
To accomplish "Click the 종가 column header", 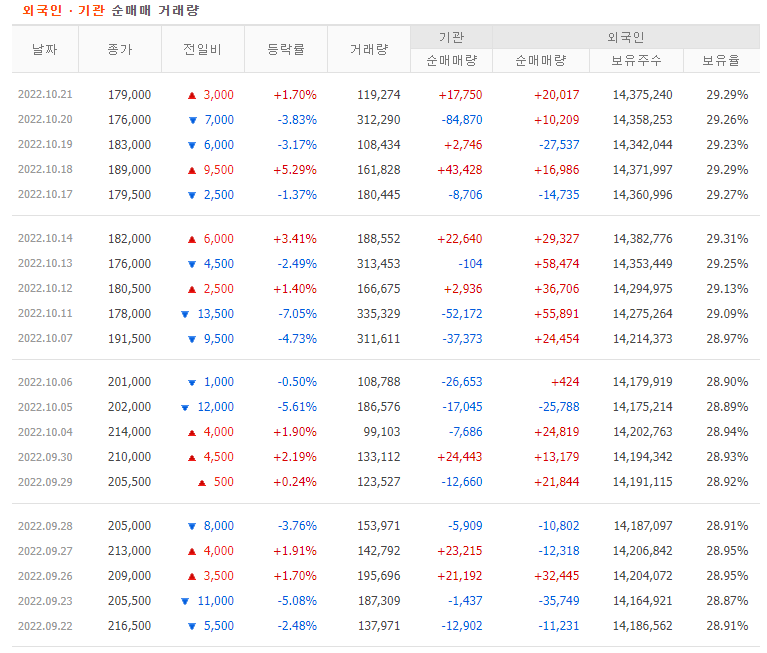I will 120,49.
